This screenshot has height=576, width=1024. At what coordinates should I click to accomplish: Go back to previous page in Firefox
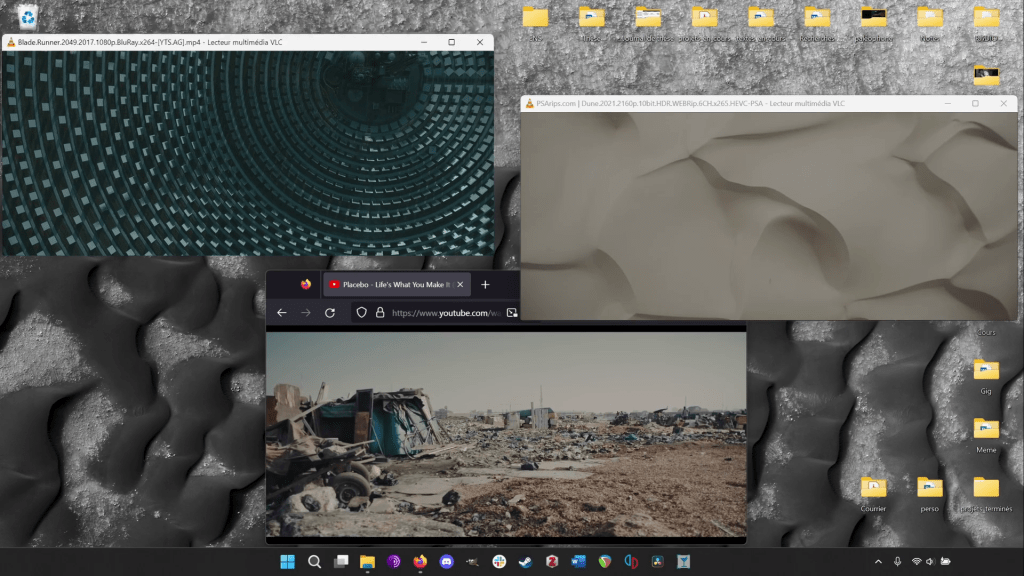pyautogui.click(x=281, y=313)
